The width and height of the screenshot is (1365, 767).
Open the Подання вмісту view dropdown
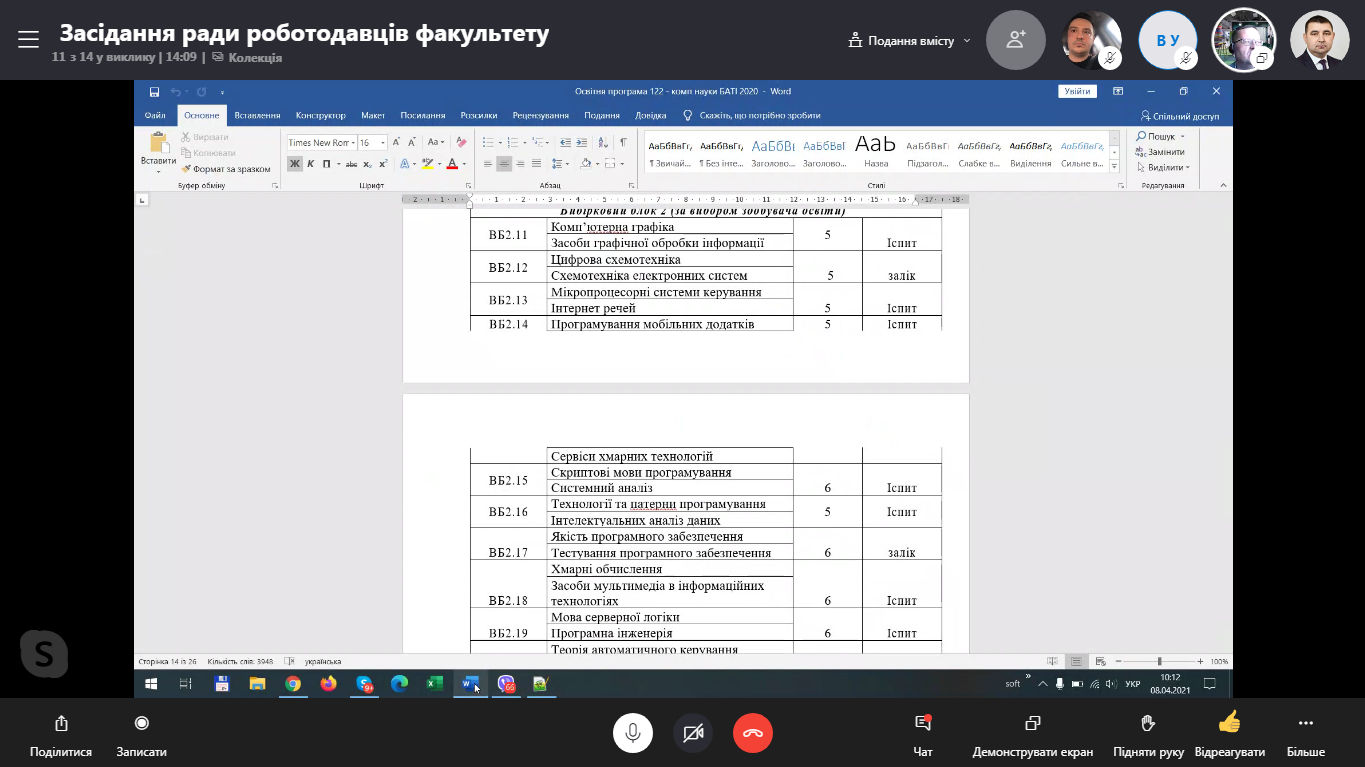click(x=909, y=41)
